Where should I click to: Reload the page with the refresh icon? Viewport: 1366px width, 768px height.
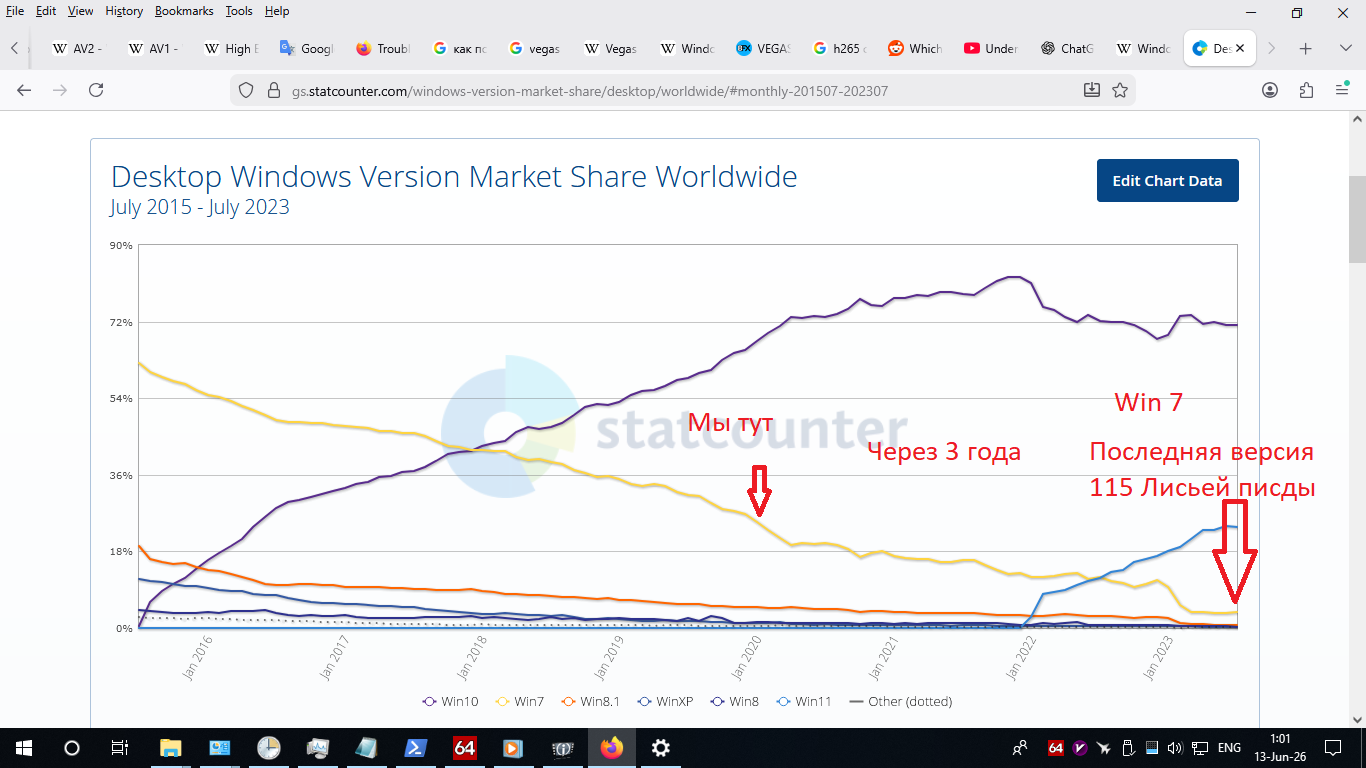coord(96,90)
